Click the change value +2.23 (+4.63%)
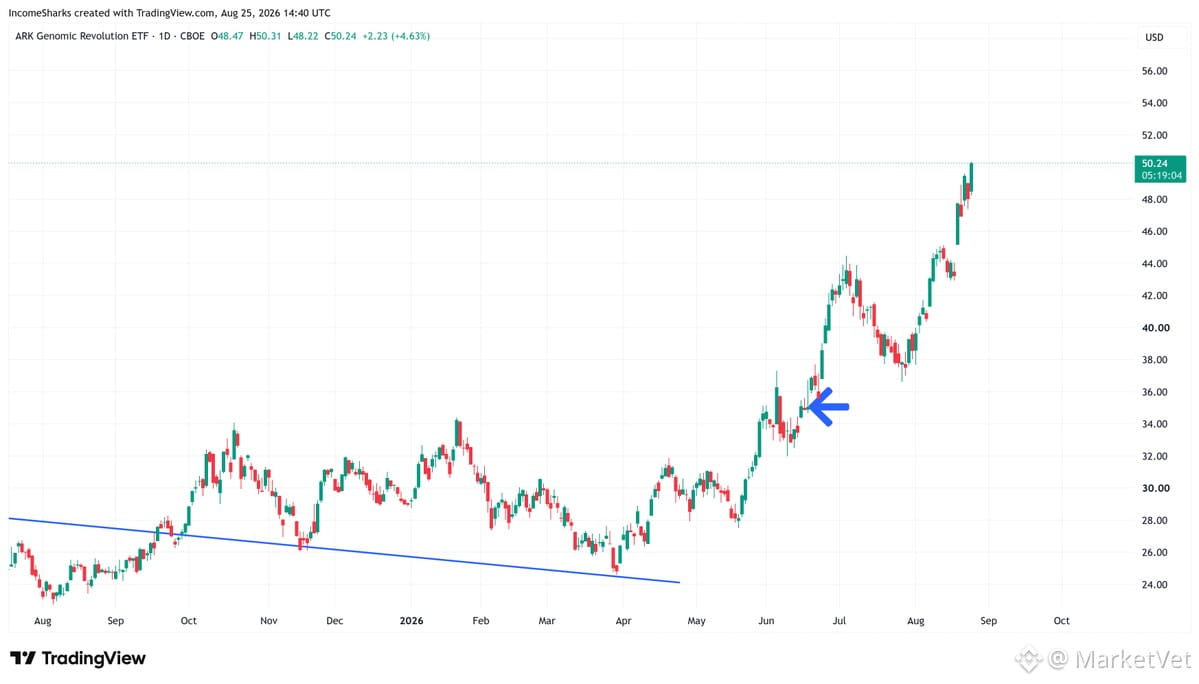 396,36
